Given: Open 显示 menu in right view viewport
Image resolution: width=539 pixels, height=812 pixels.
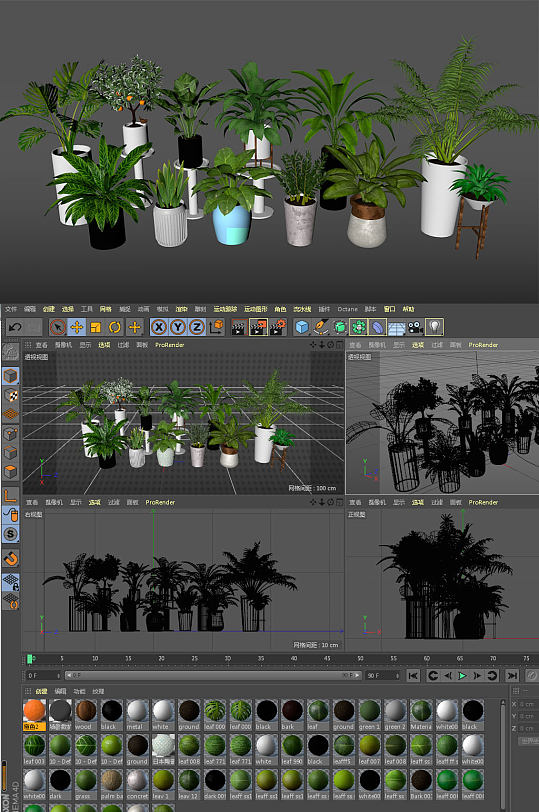Looking at the screenshot, I should tap(76, 502).
